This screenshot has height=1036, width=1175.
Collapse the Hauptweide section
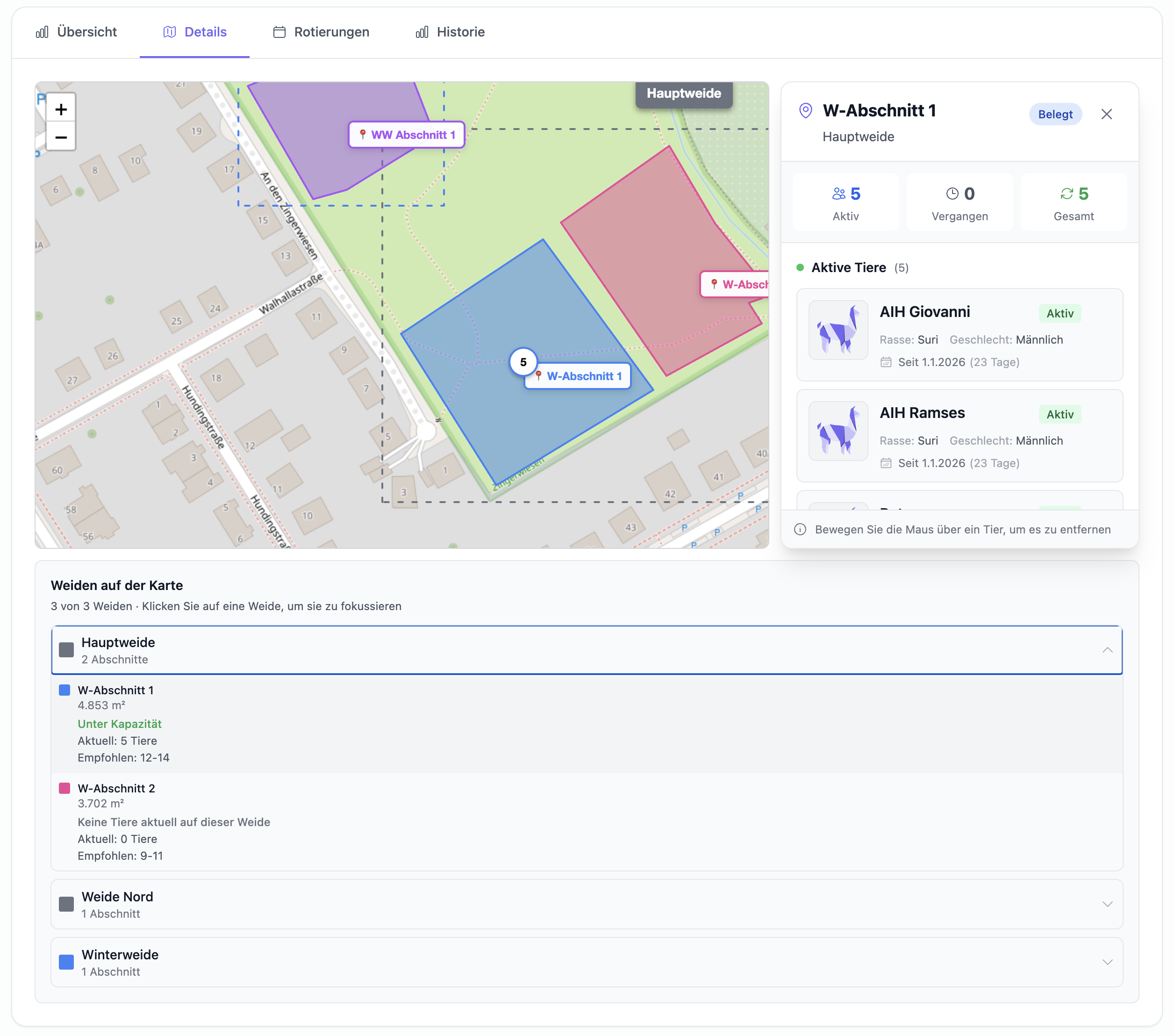tap(1107, 650)
